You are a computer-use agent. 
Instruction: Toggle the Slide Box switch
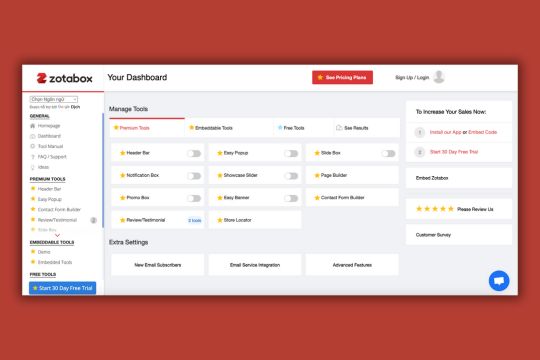[x=388, y=153]
